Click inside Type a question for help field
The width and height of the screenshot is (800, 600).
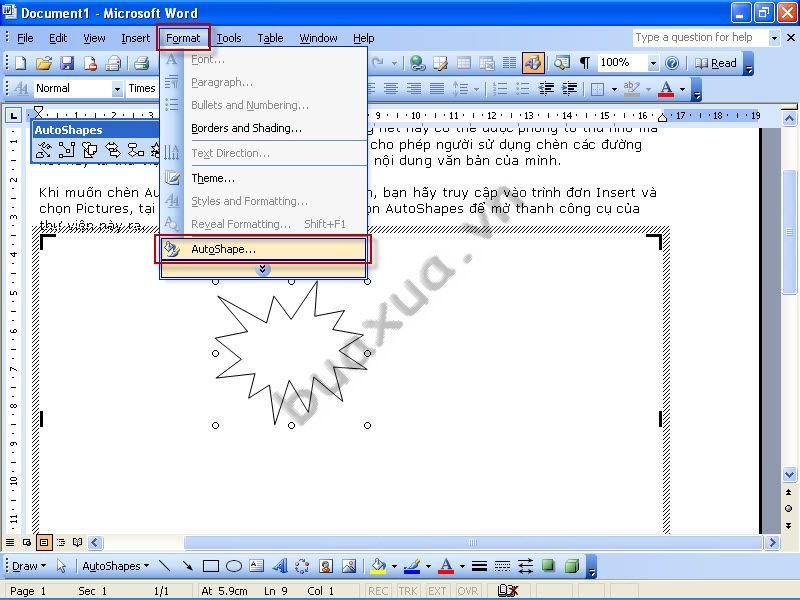[701, 38]
